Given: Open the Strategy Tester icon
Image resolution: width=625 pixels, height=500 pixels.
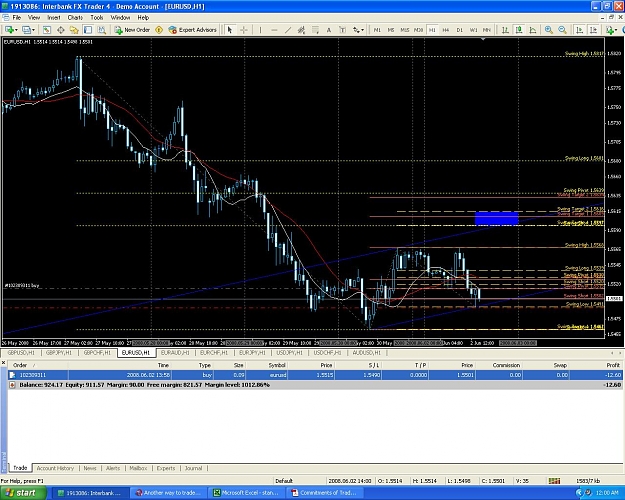Looking at the screenshot, I should coord(102,30).
